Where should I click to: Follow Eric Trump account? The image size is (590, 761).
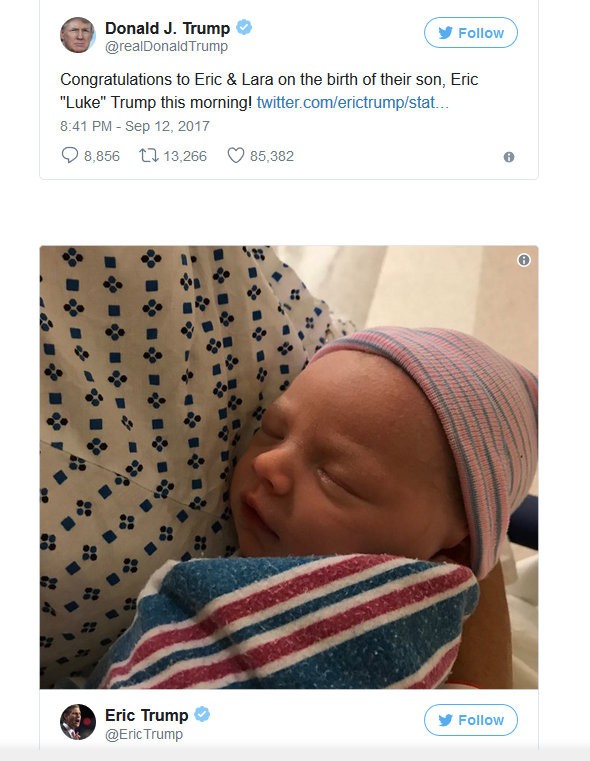tap(471, 720)
